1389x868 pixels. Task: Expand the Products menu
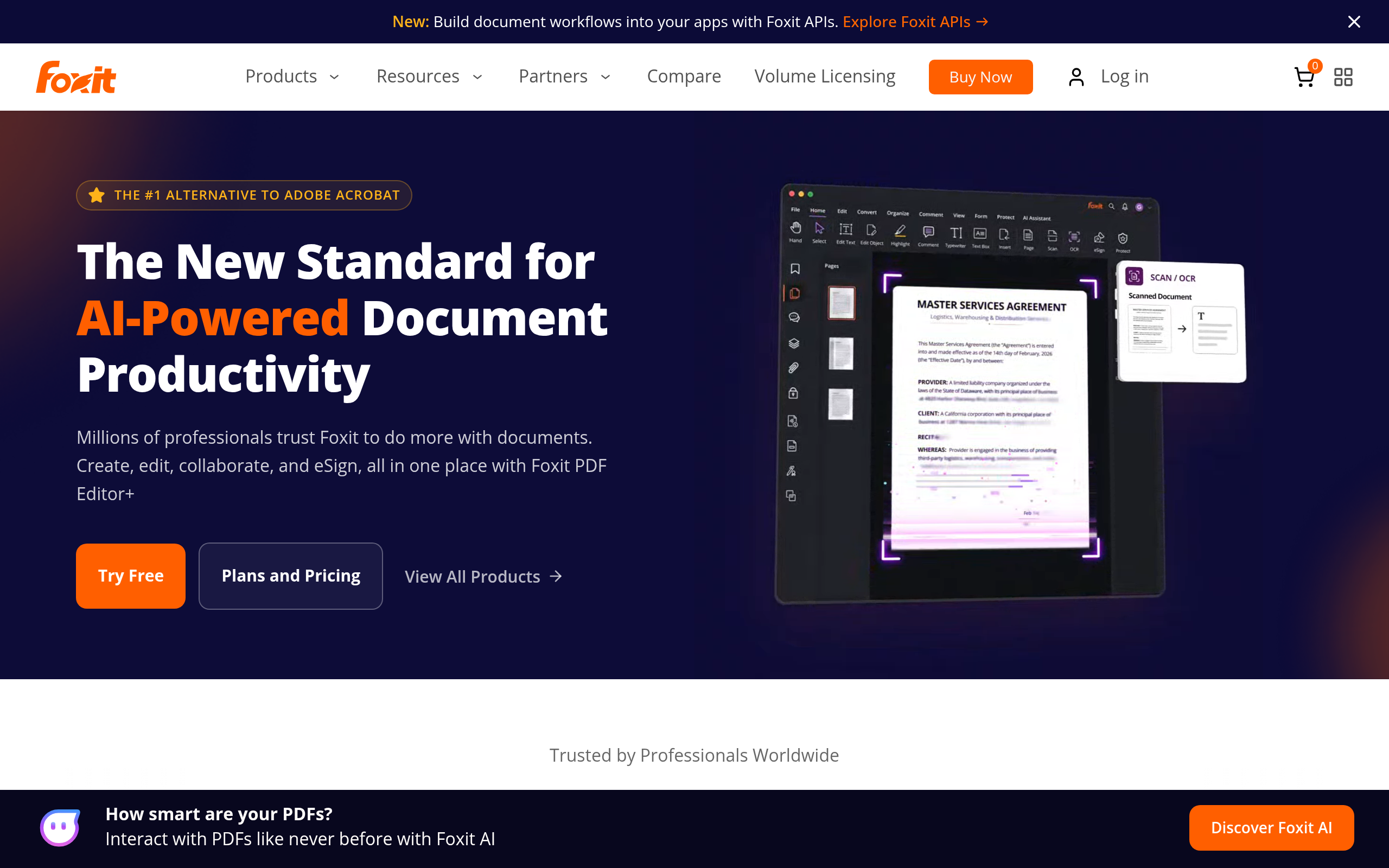coord(292,76)
